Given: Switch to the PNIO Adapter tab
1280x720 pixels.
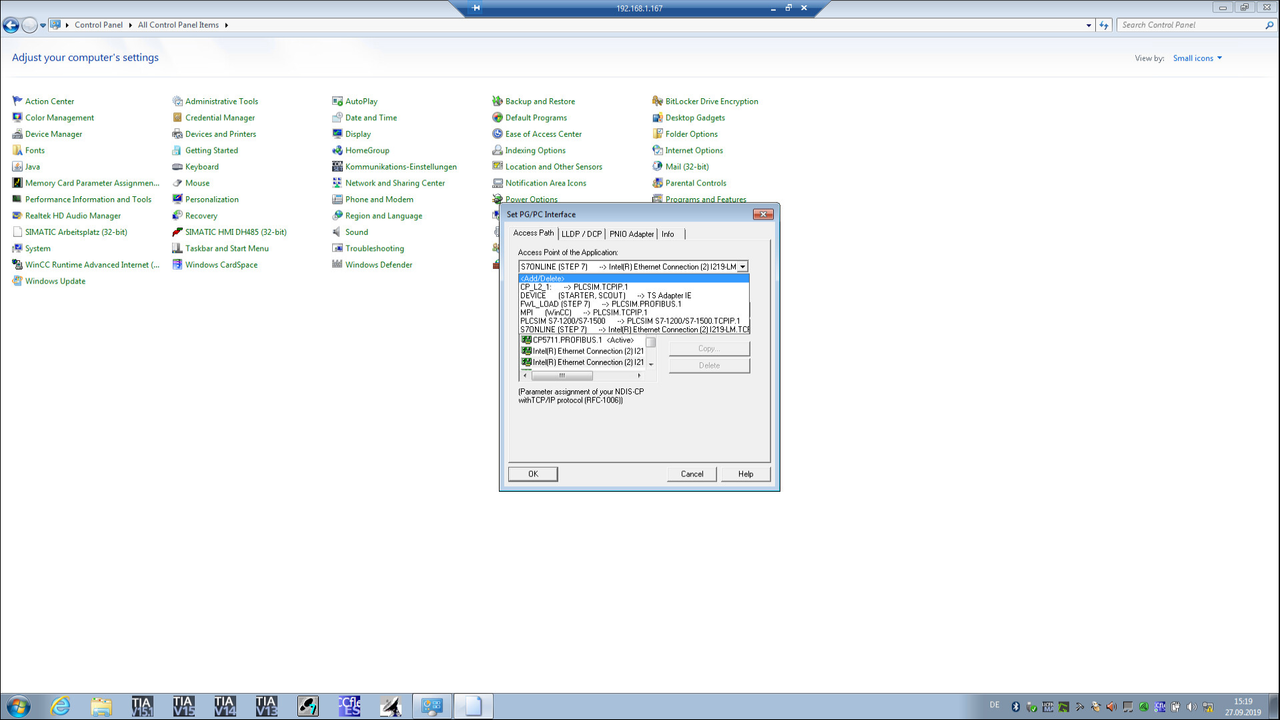Looking at the screenshot, I should pyautogui.click(x=631, y=234).
